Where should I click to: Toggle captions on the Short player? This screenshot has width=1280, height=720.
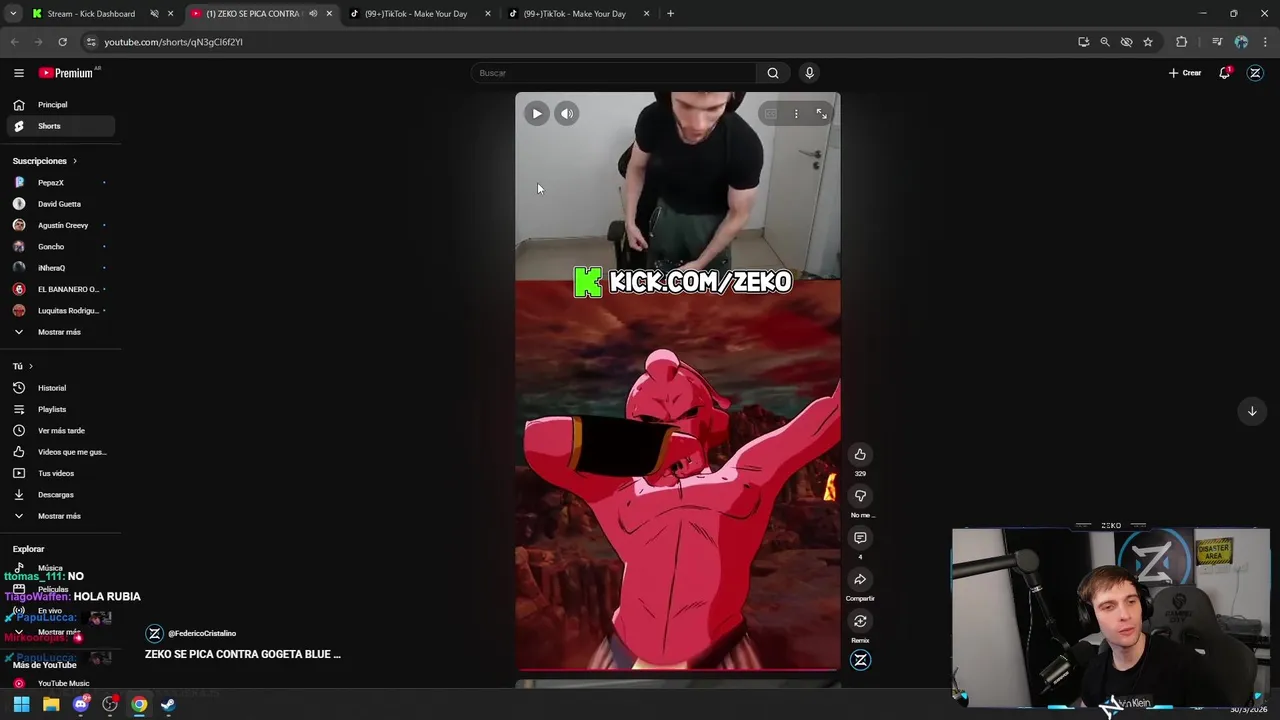click(x=770, y=114)
